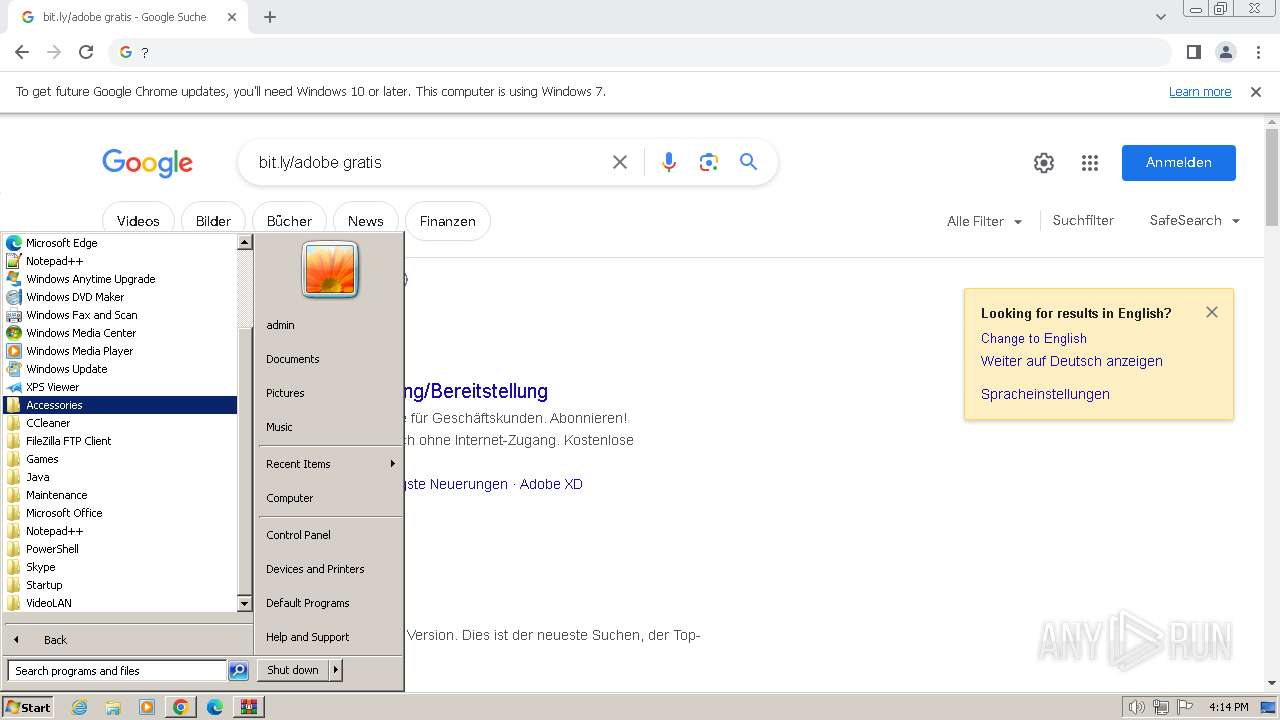Image resolution: width=1280 pixels, height=720 pixels.
Task: Select the Bilder search filter
Action: [x=213, y=221]
